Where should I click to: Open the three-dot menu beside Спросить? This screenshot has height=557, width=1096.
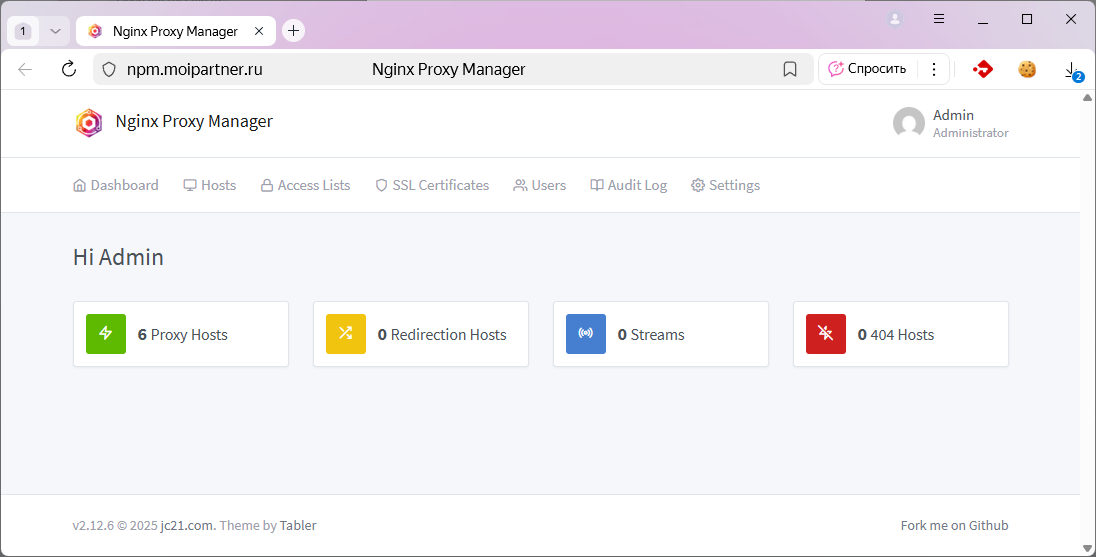934,69
